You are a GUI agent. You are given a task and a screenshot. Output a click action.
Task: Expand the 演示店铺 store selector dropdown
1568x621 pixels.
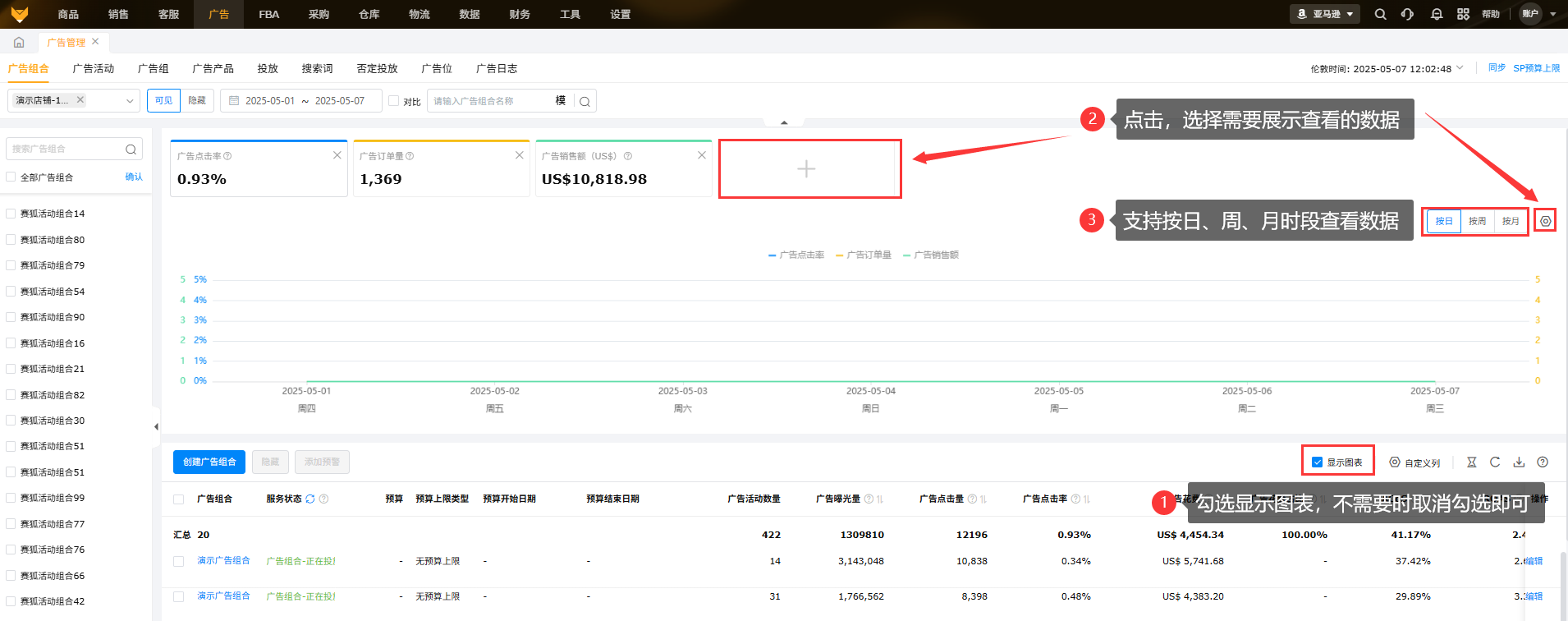coord(129,101)
